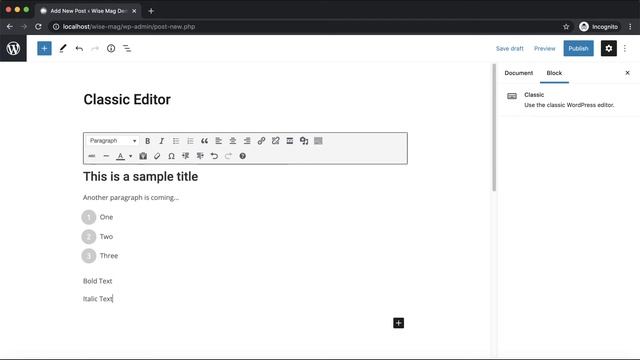Toggle Italic in classic toolbar
The height and width of the screenshot is (360, 640).
pos(162,141)
